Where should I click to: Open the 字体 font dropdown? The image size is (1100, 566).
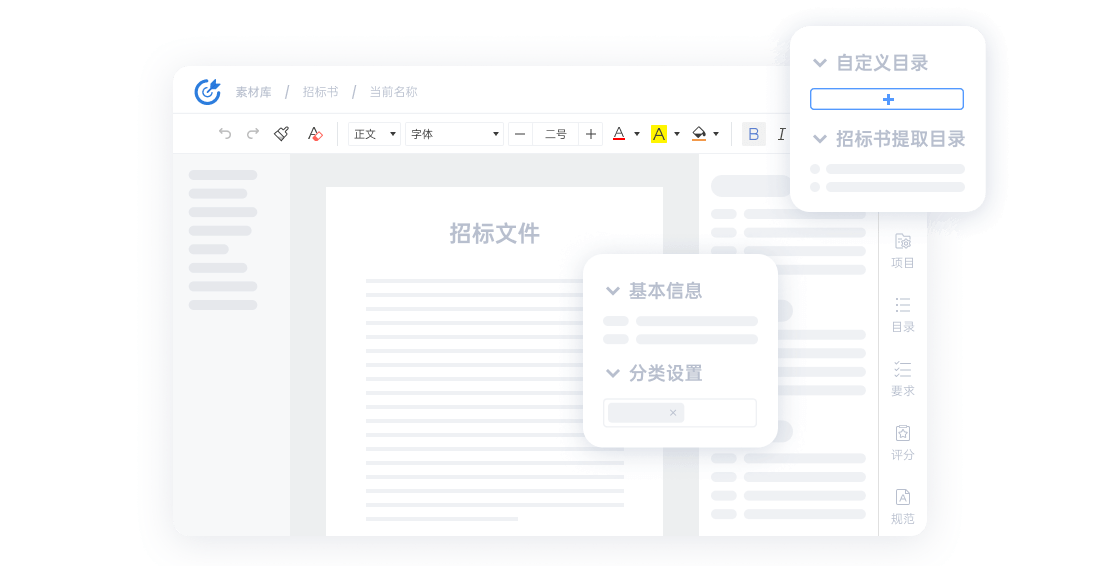454,134
